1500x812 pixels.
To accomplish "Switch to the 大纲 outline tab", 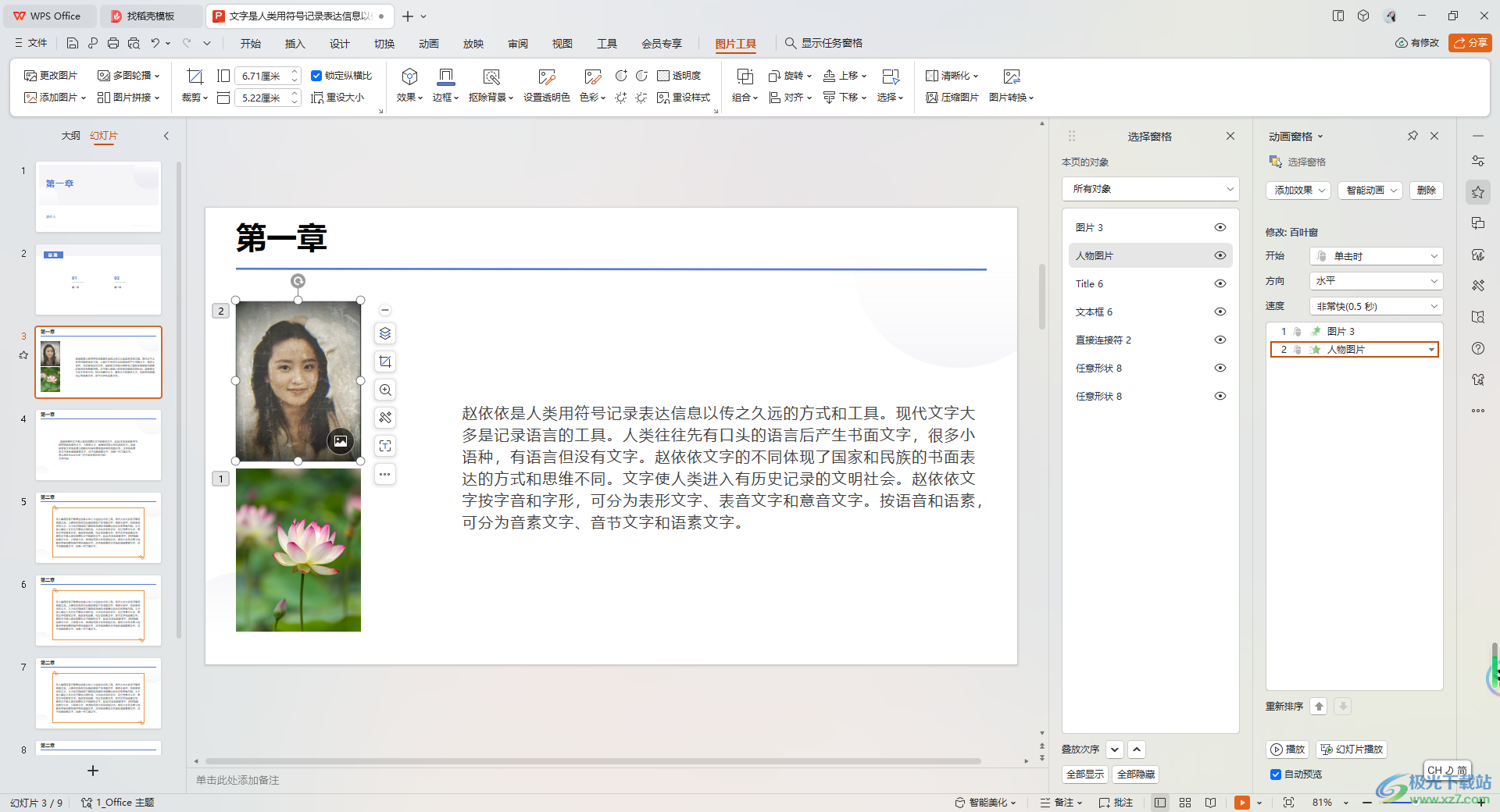I will (x=71, y=136).
